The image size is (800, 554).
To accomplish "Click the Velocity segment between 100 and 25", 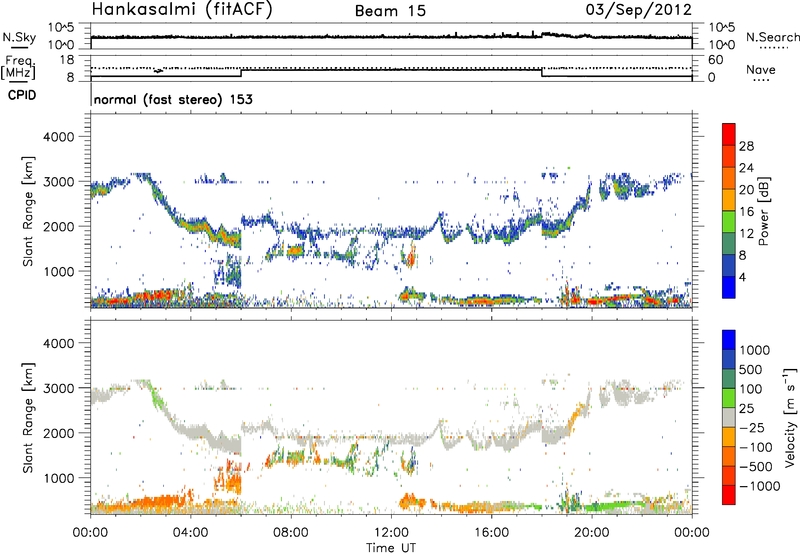I will click(x=729, y=398).
